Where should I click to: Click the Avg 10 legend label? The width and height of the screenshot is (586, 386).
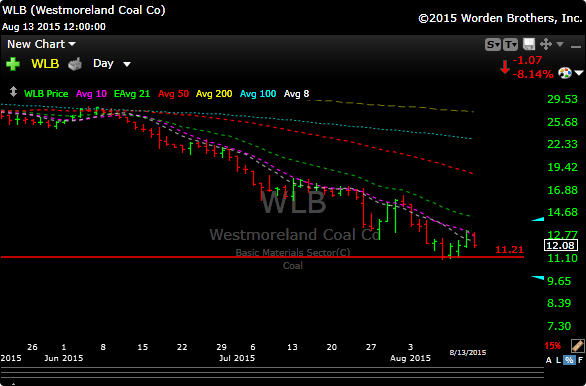[x=91, y=94]
